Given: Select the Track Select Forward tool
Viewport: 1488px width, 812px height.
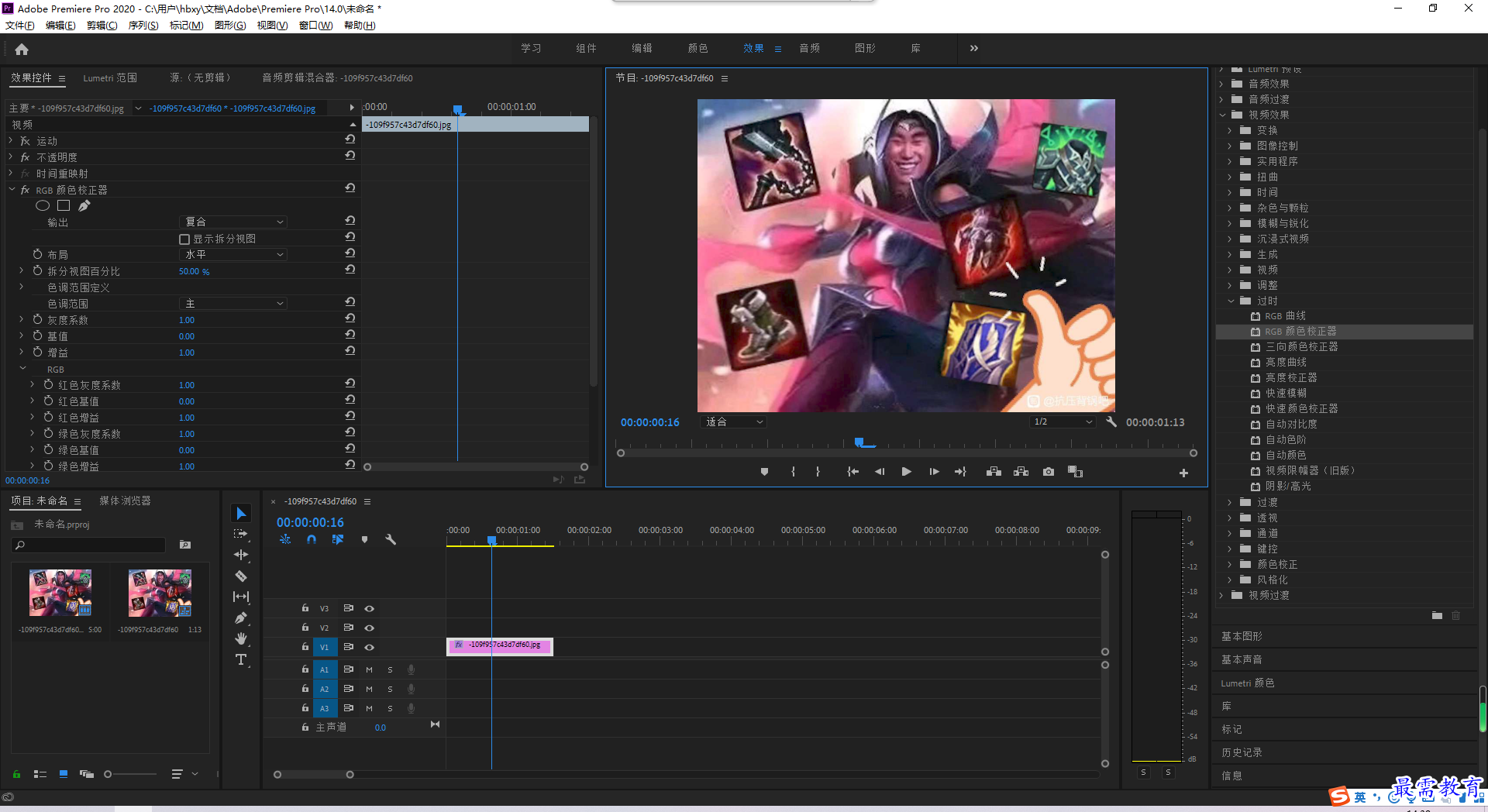Looking at the screenshot, I should pos(241,534).
